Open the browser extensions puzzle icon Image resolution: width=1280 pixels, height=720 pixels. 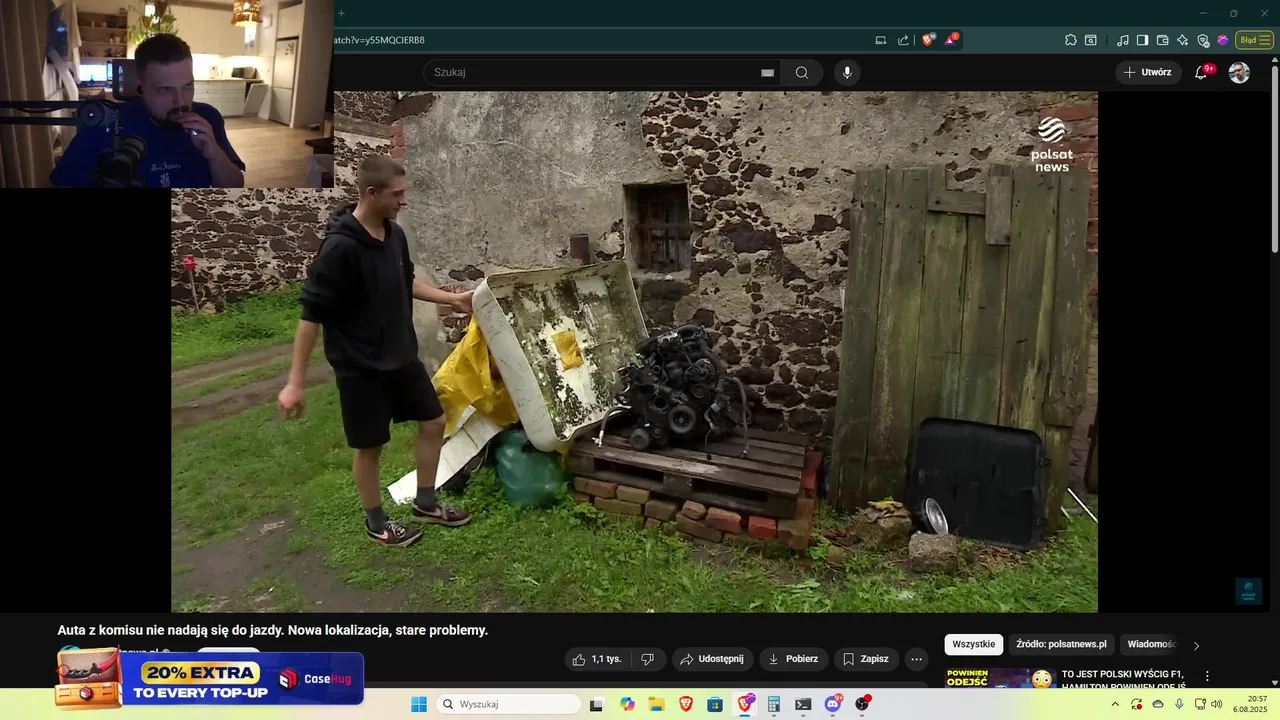click(x=1070, y=40)
